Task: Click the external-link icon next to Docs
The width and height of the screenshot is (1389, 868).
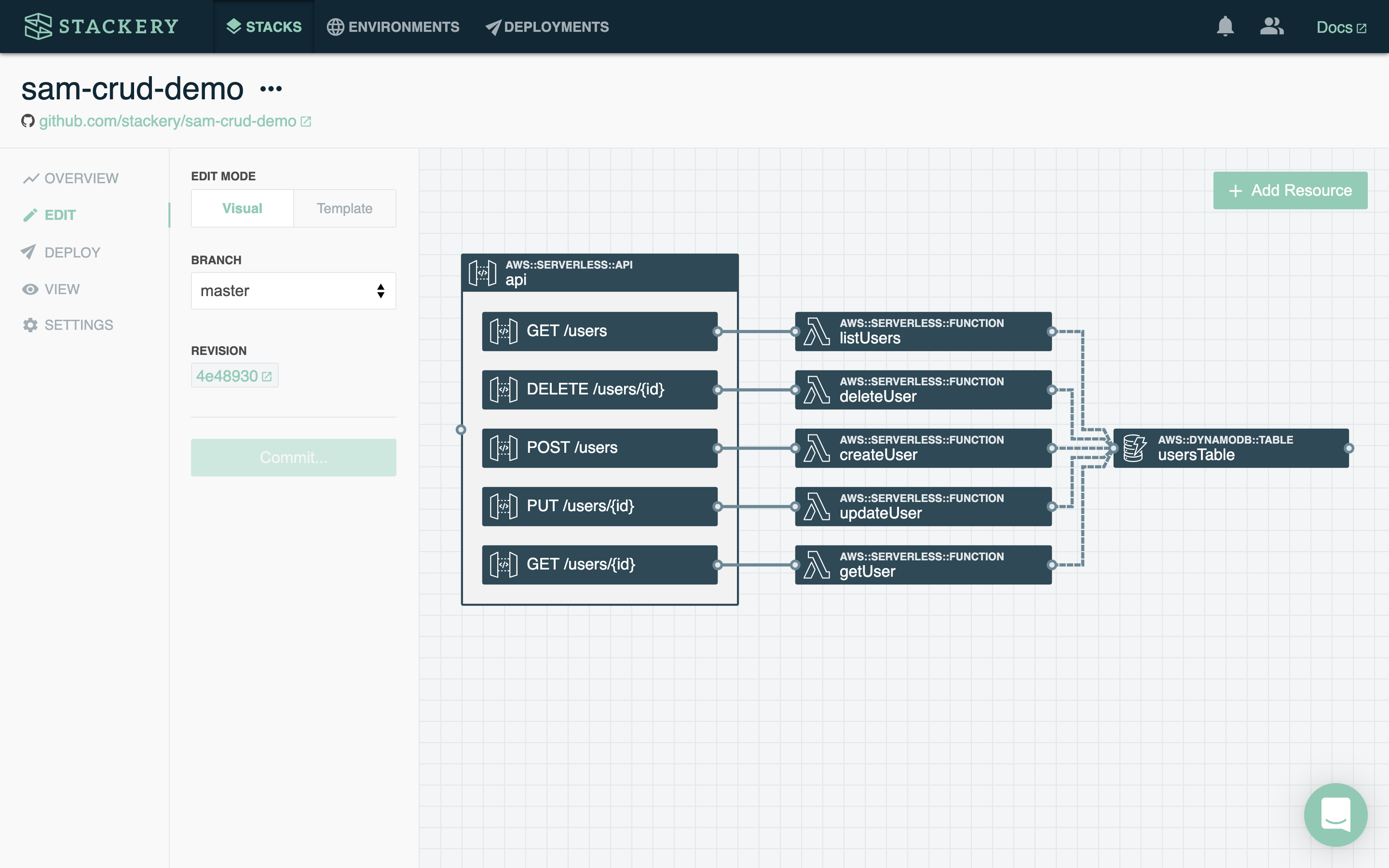Action: coord(1362,28)
